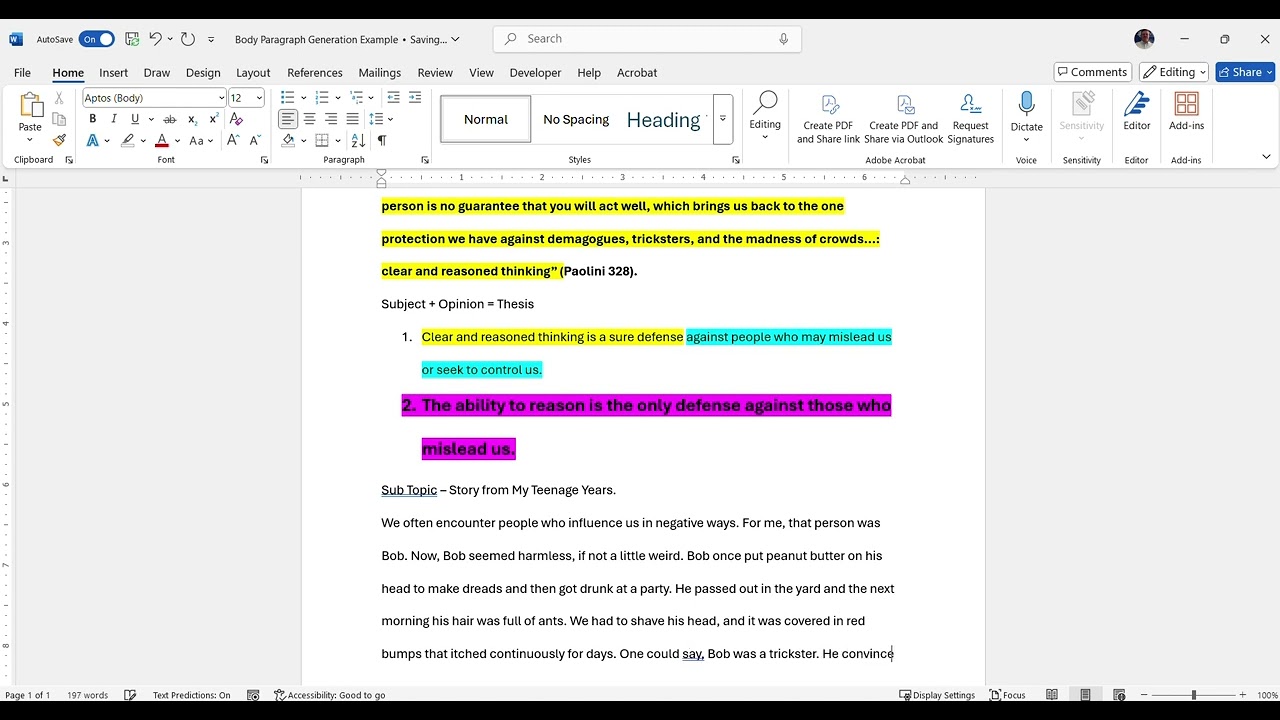This screenshot has width=1280, height=720.
Task: Open the Review tab
Action: pyautogui.click(x=435, y=73)
